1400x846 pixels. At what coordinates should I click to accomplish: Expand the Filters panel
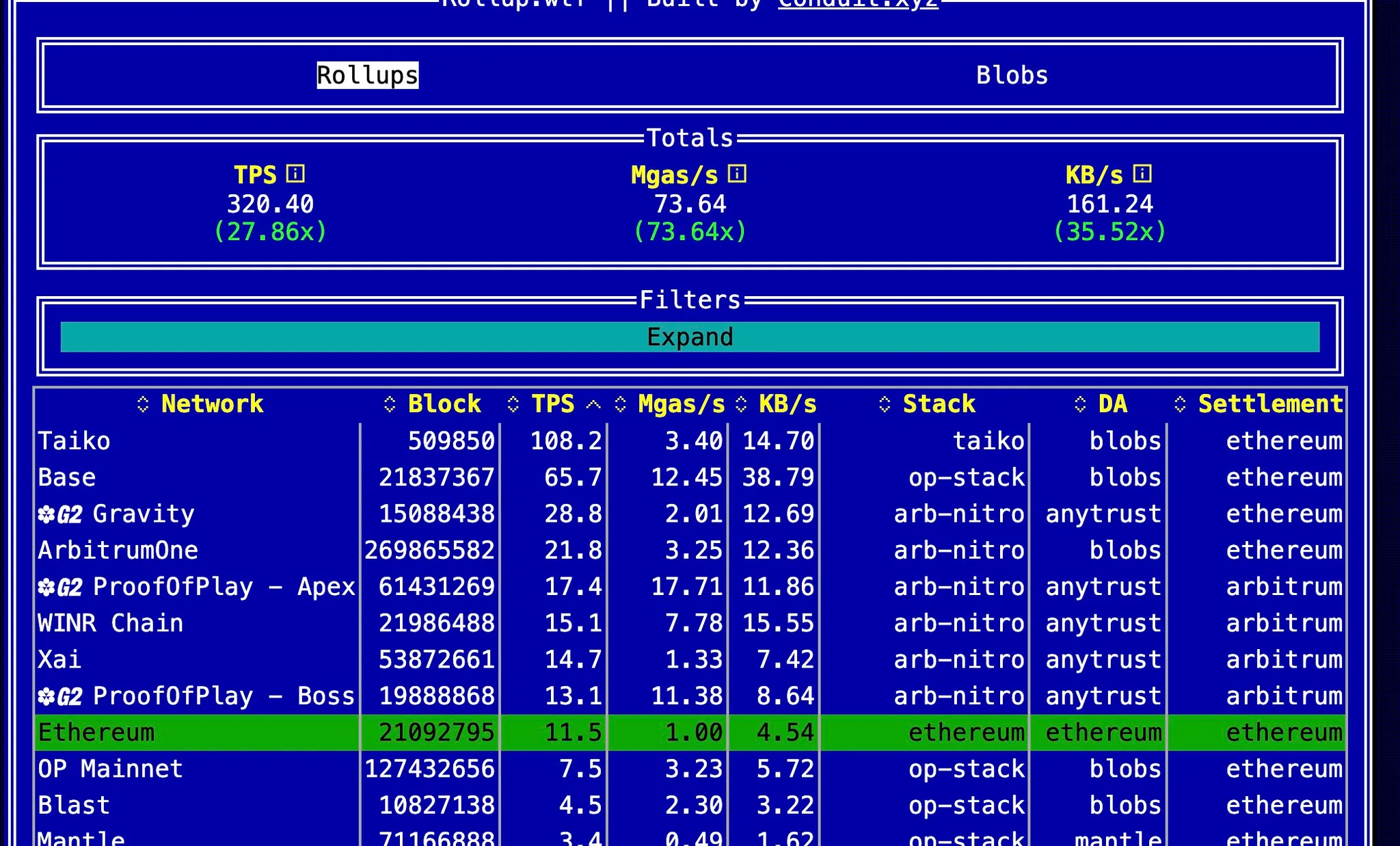[x=690, y=337]
